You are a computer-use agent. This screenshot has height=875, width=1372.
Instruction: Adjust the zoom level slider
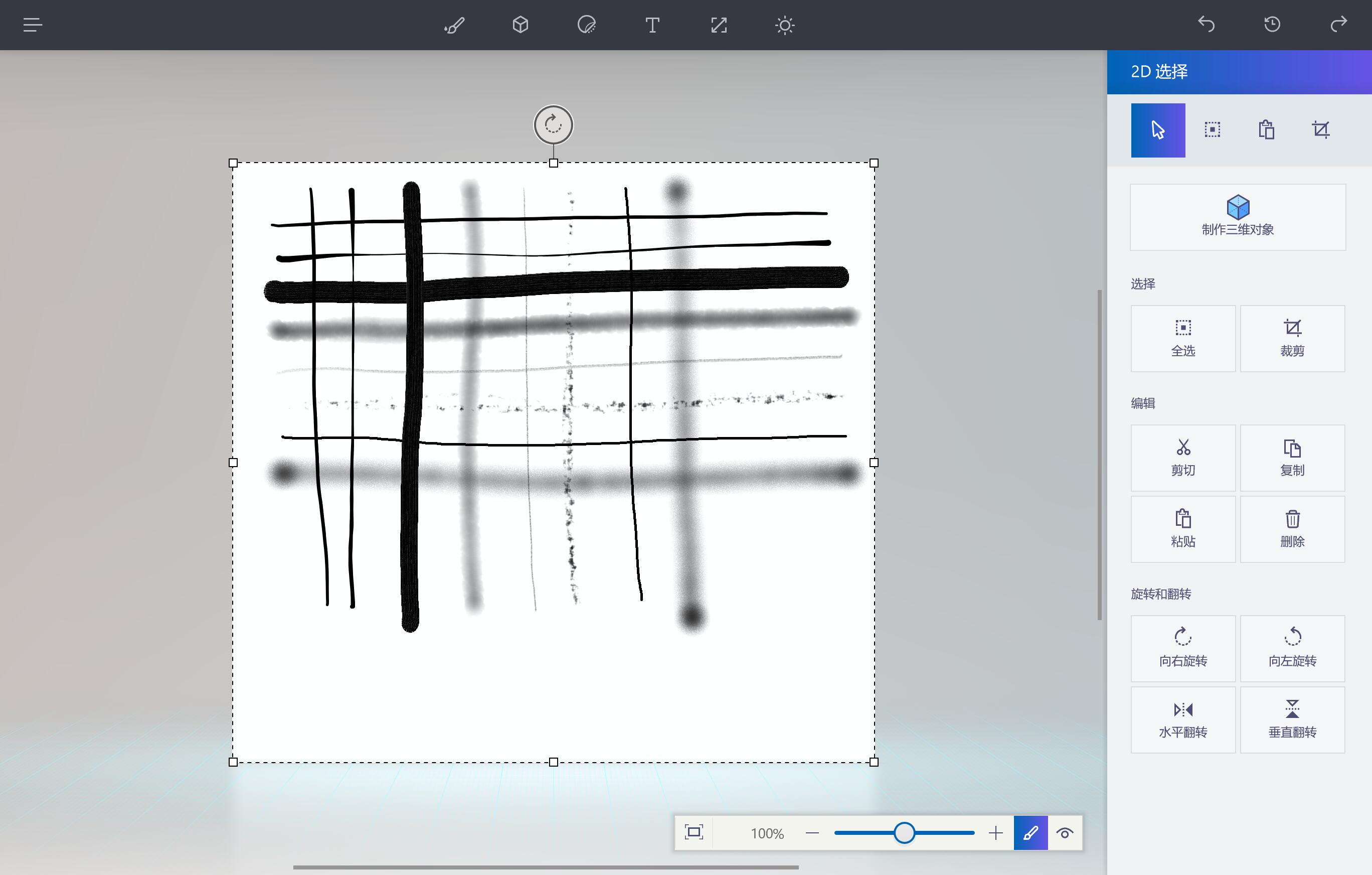click(x=904, y=833)
